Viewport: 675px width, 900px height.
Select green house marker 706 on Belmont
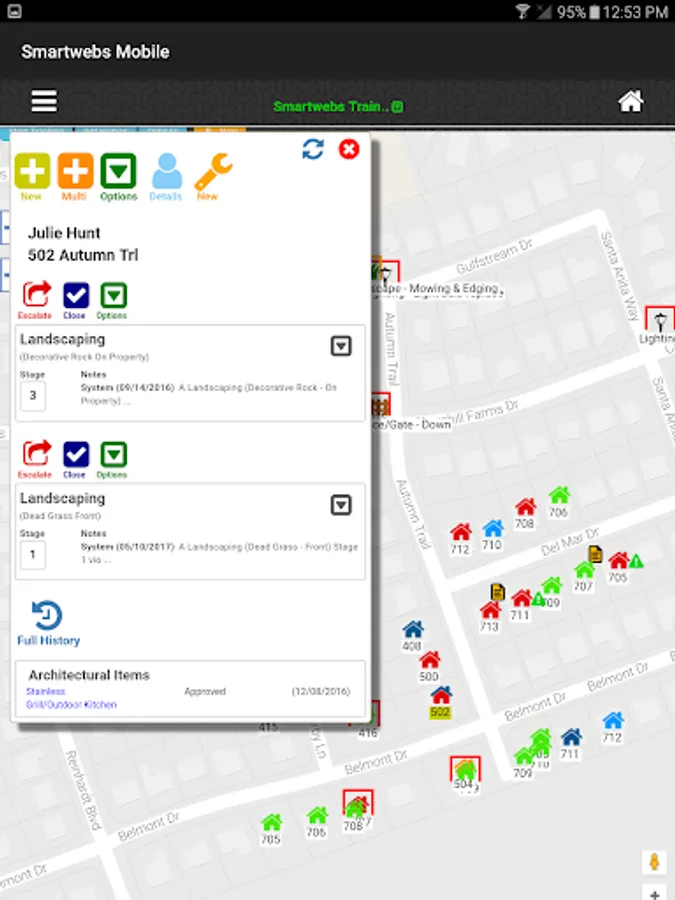point(317,816)
